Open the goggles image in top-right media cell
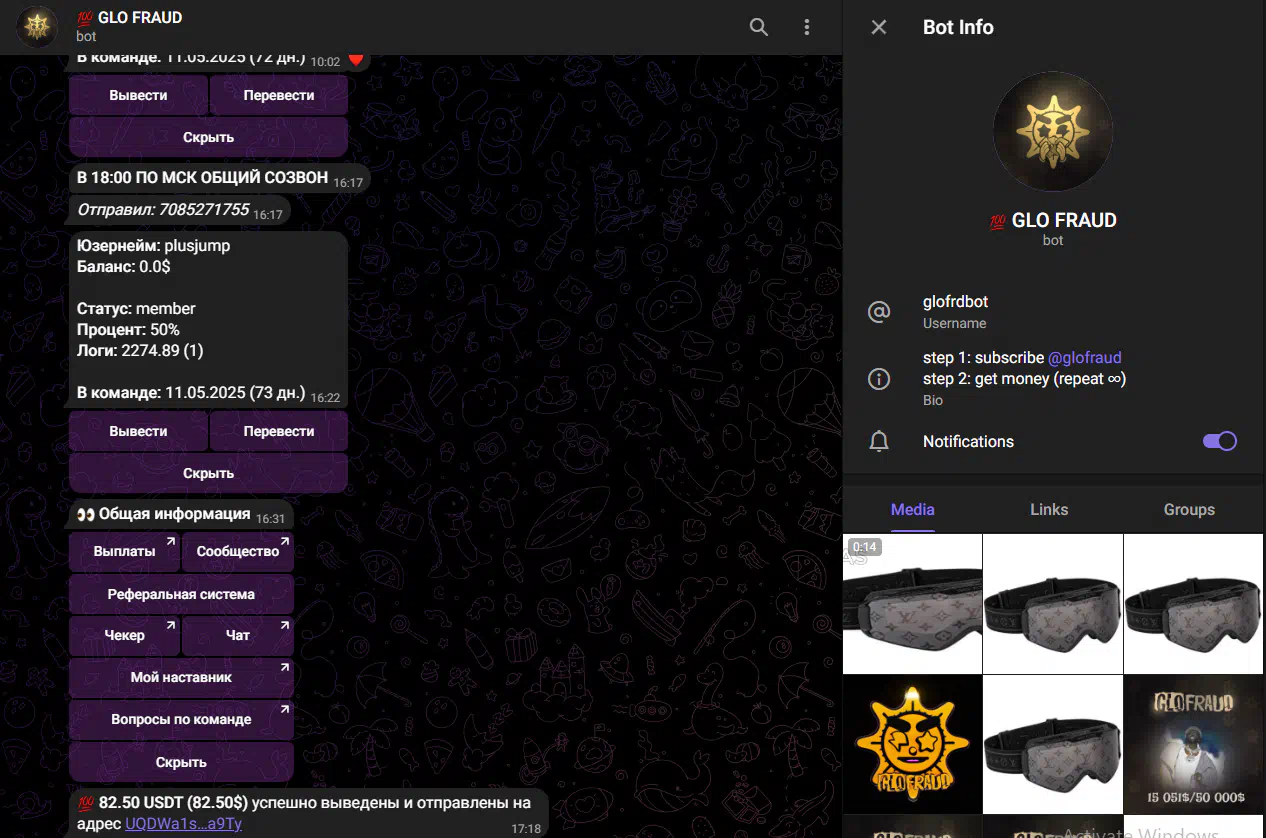This screenshot has width=1266, height=838. tap(1194, 603)
